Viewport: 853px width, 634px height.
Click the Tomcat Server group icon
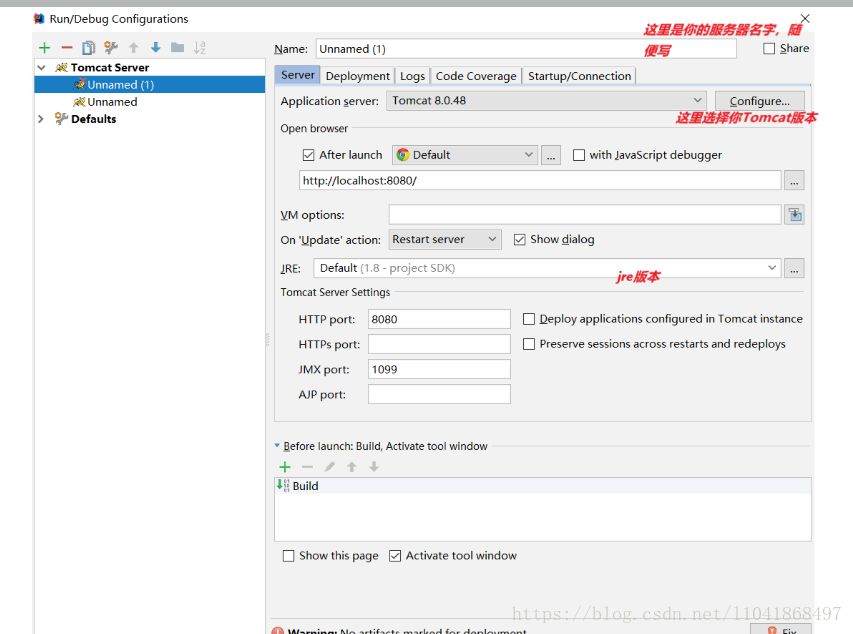point(61,67)
